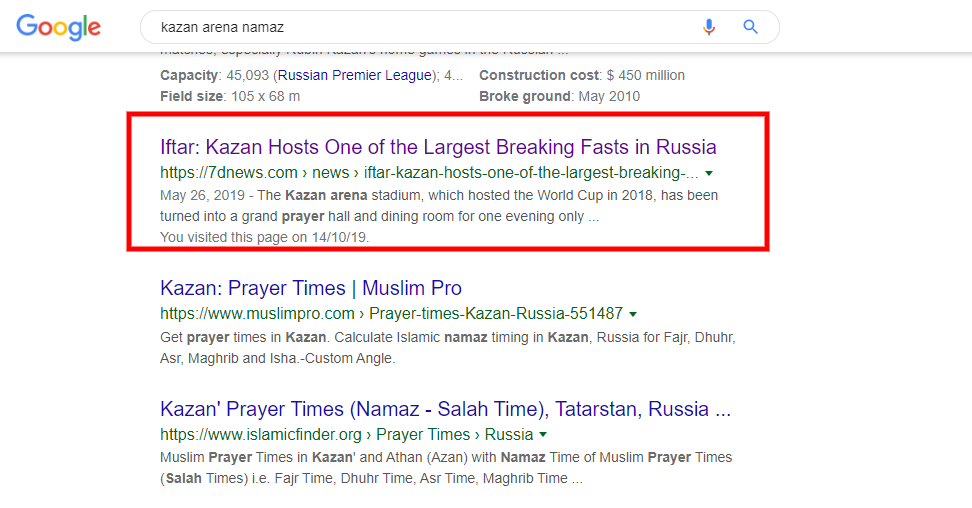Image resolution: width=972 pixels, height=508 pixels.
Task: Click the 'You visited this page' note
Action: 265,237
